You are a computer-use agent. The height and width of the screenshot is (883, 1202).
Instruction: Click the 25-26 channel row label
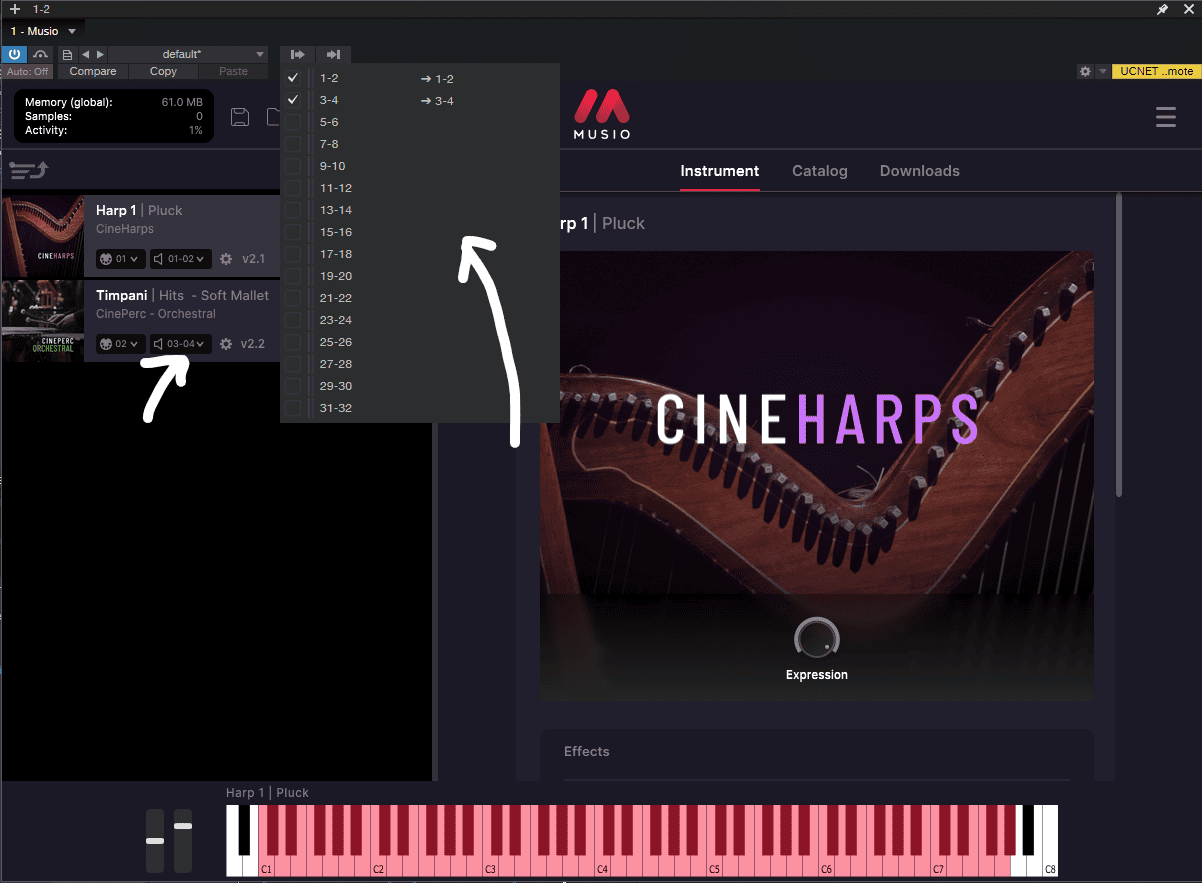[x=336, y=342]
